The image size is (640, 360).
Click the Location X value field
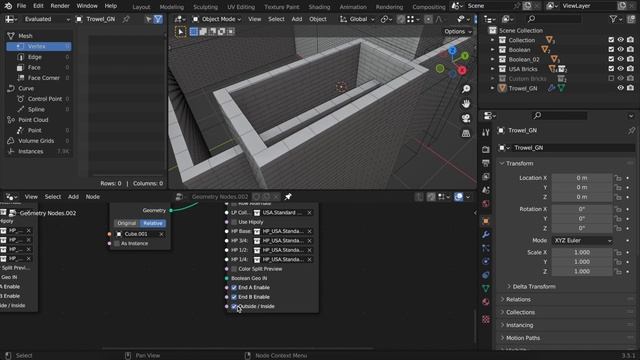[x=582, y=178]
